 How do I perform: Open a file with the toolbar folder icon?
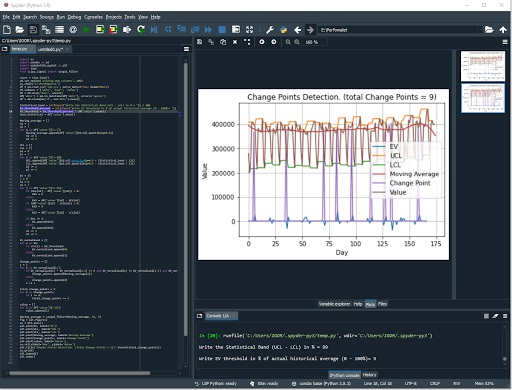coord(20,30)
